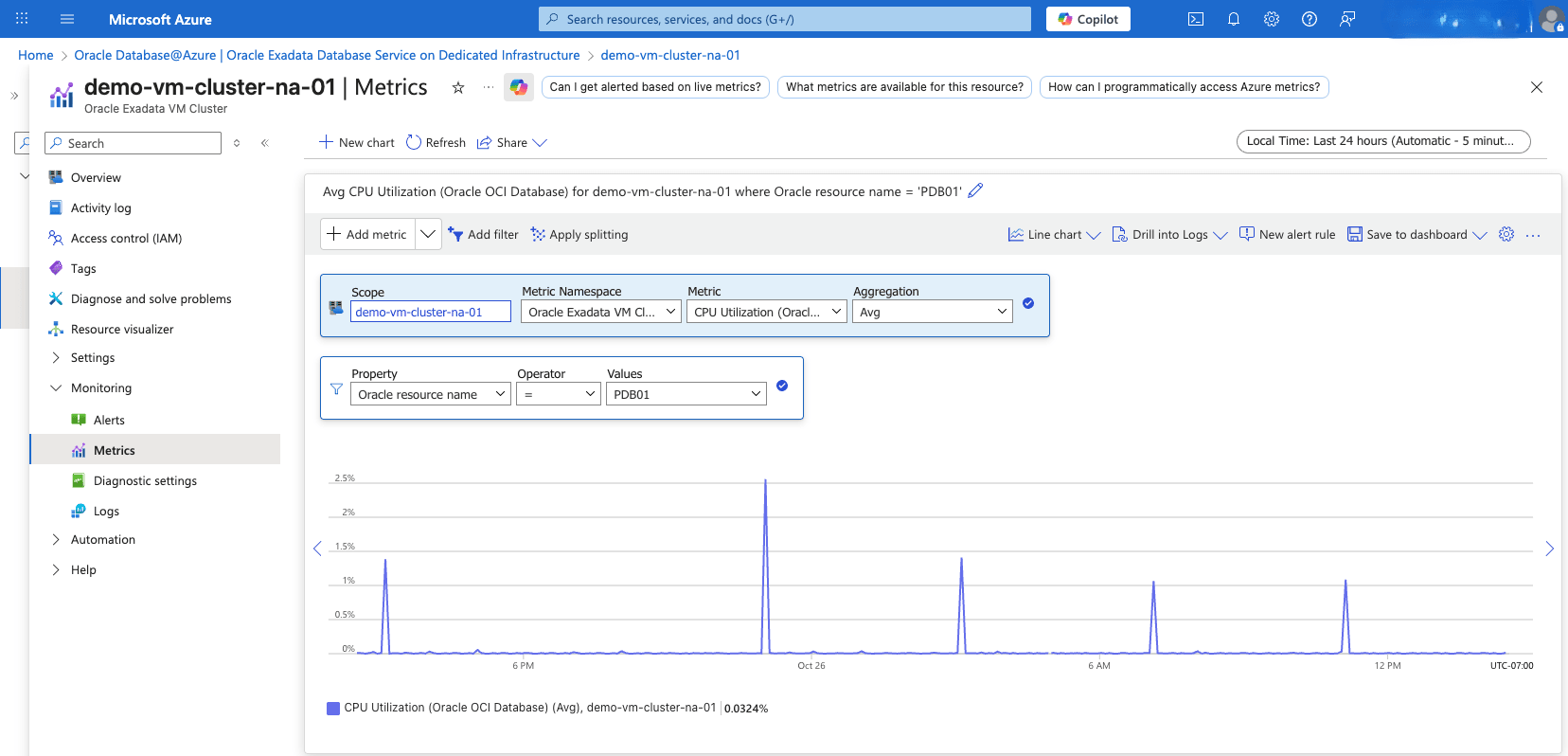The image size is (1568, 756).
Task: Open the Oracle Database@Azure breadcrumb link
Action: pyautogui.click(x=328, y=55)
